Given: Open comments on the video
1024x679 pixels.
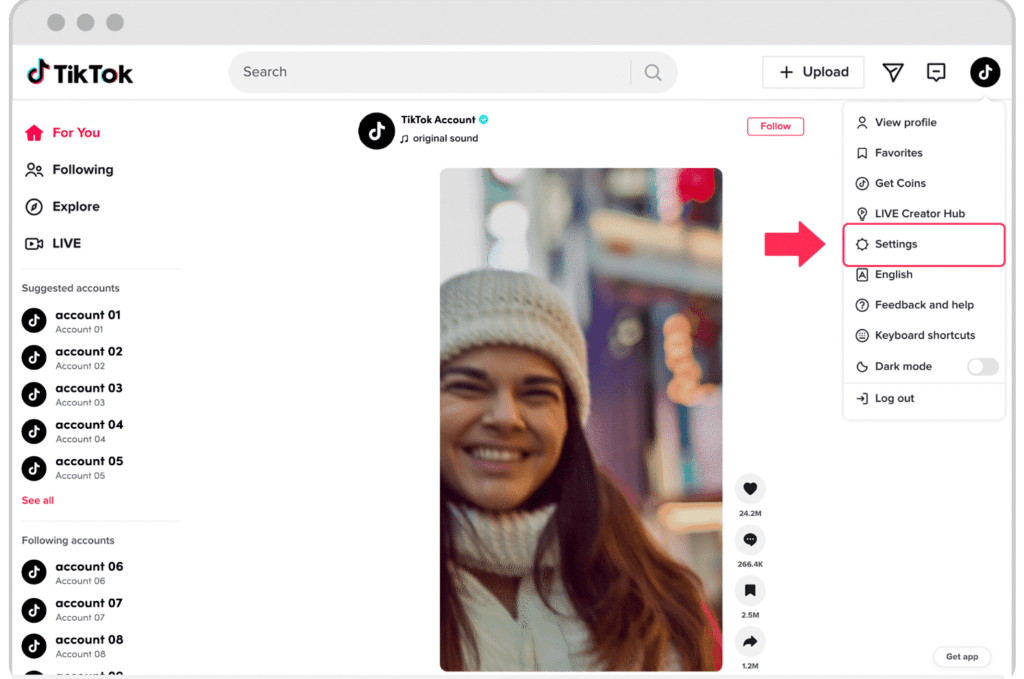Looking at the screenshot, I should 750,539.
